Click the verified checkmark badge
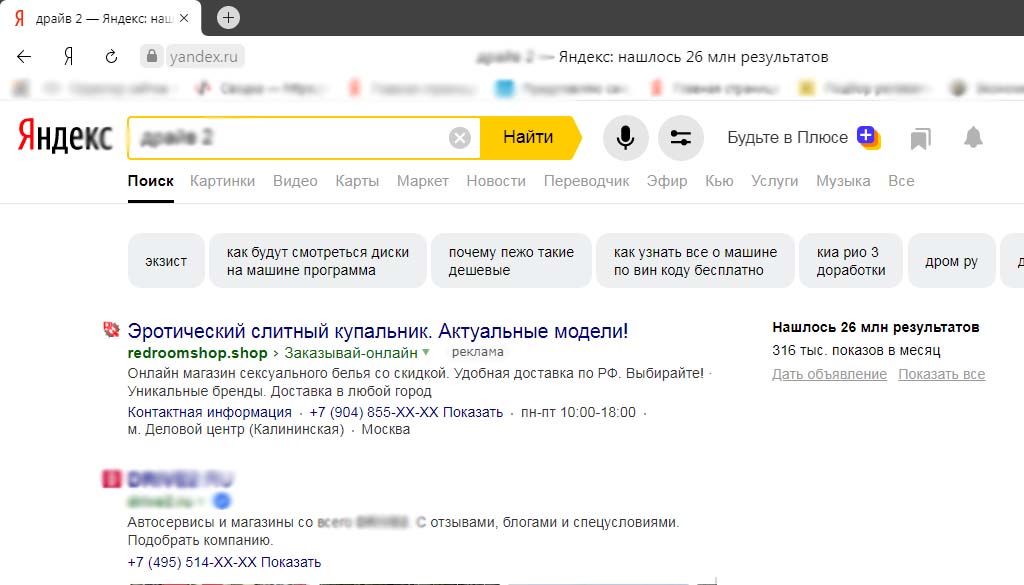The height and width of the screenshot is (585, 1024). click(222, 501)
